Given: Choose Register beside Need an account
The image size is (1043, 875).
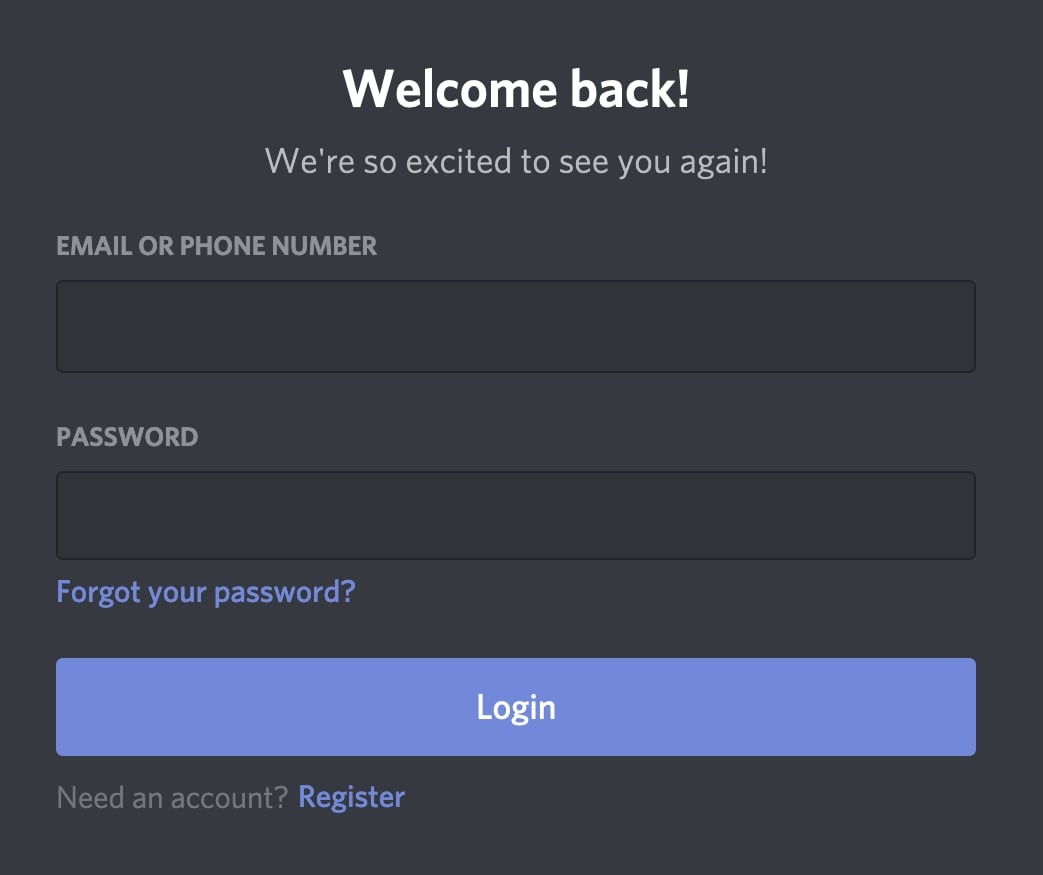Looking at the screenshot, I should (x=351, y=797).
